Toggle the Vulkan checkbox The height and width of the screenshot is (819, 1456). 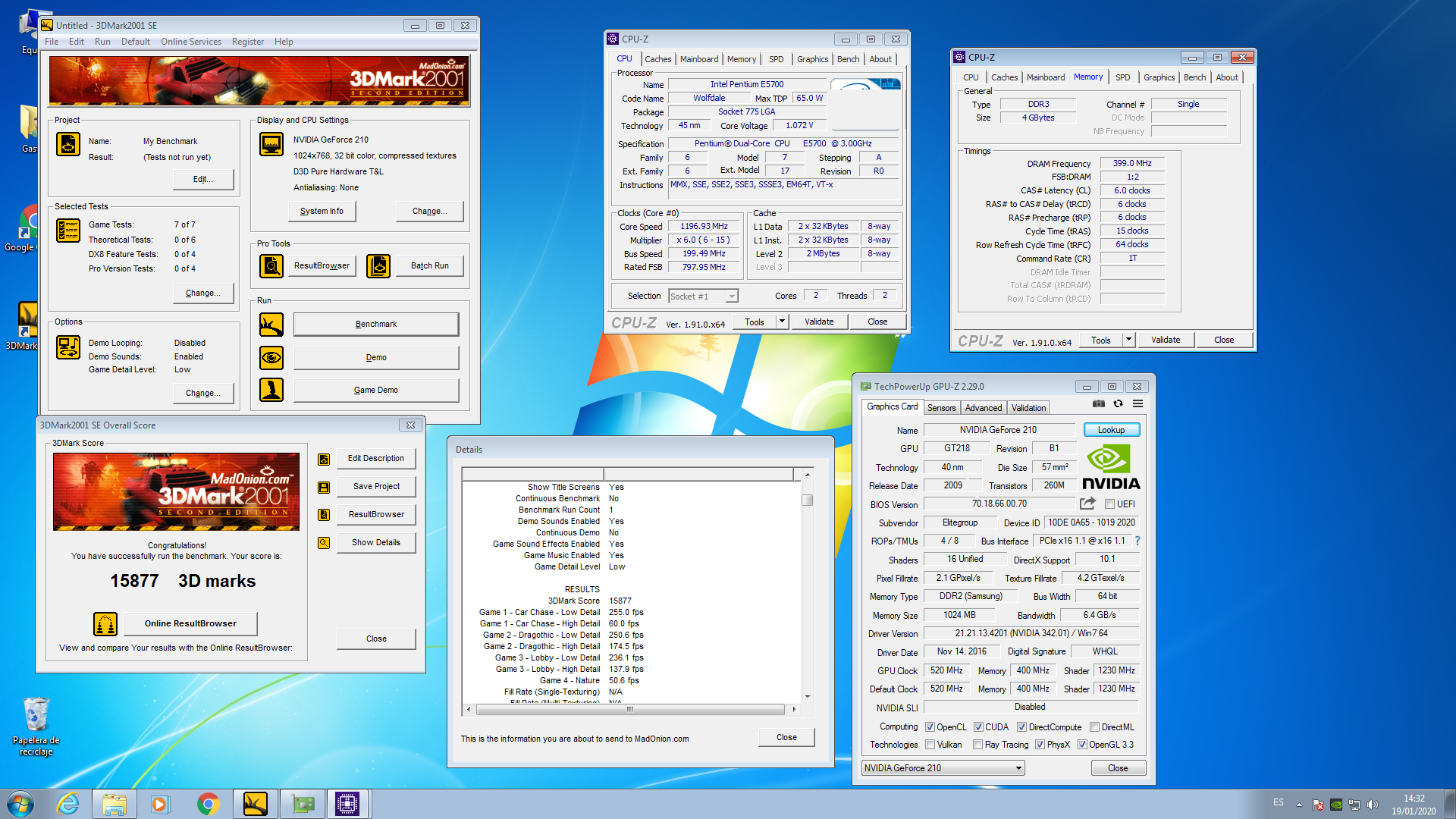pos(930,745)
